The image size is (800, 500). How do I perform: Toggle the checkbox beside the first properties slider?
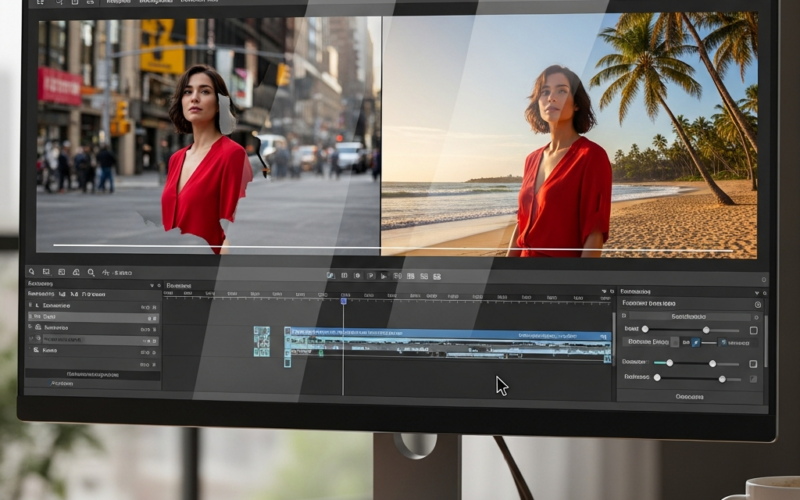(753, 330)
